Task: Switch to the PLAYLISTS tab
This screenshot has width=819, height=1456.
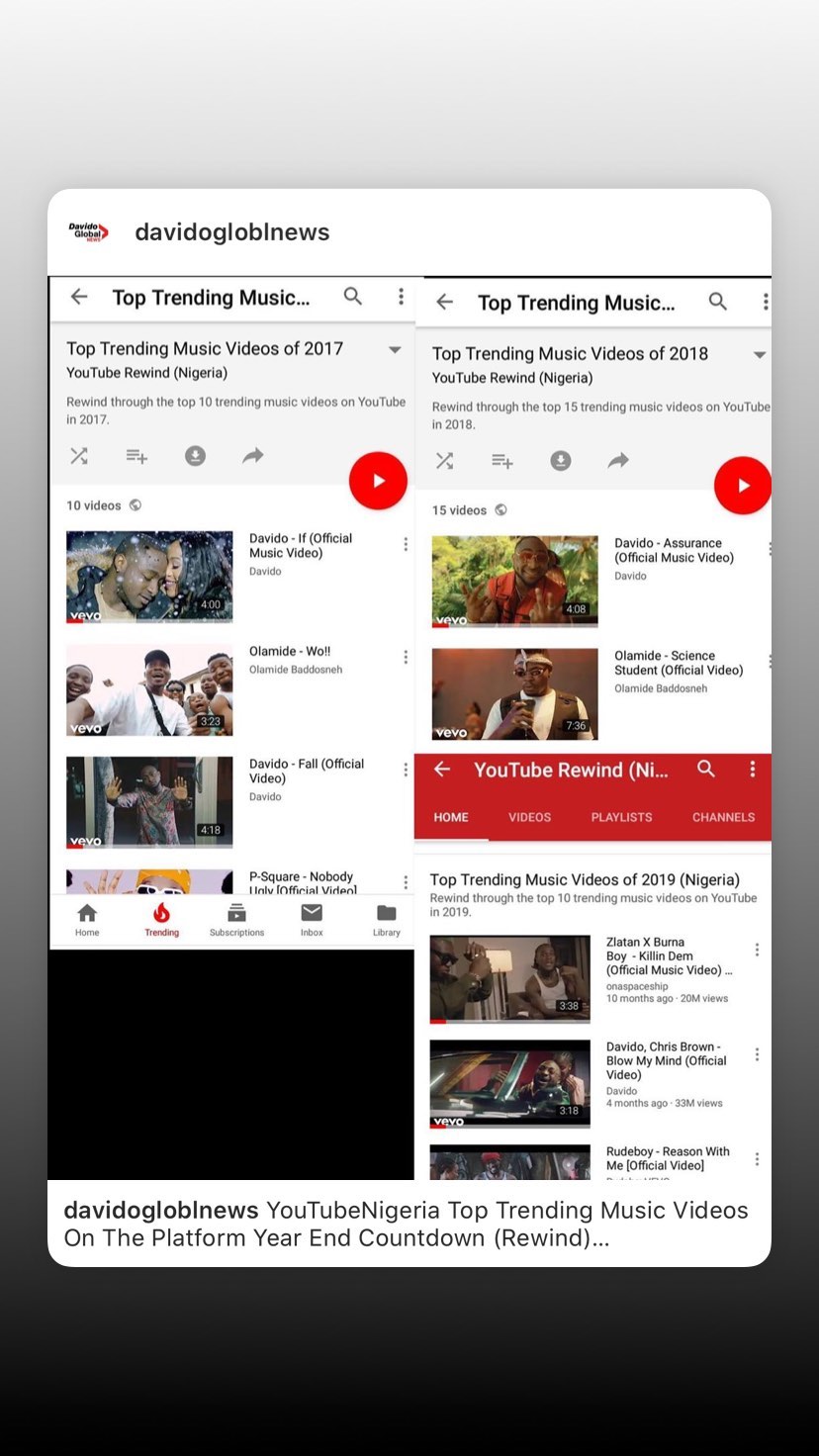Action: (621, 817)
